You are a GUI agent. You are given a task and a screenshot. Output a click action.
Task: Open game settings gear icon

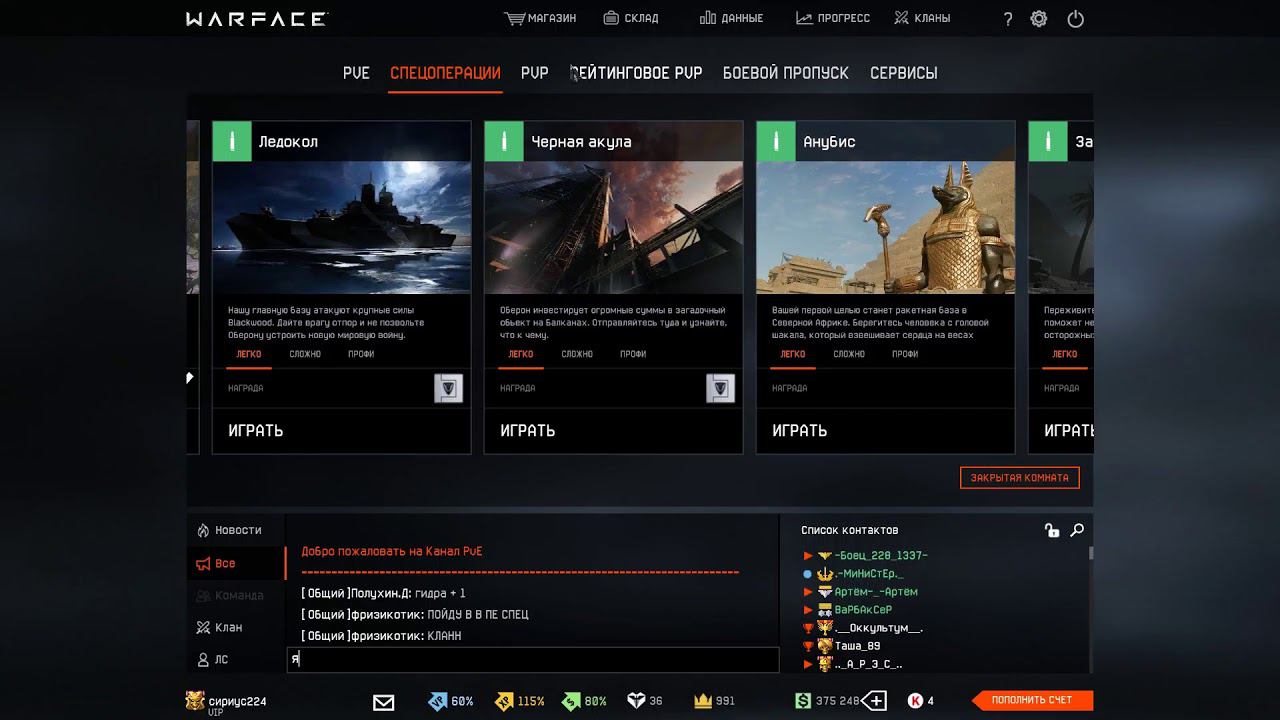click(1039, 19)
